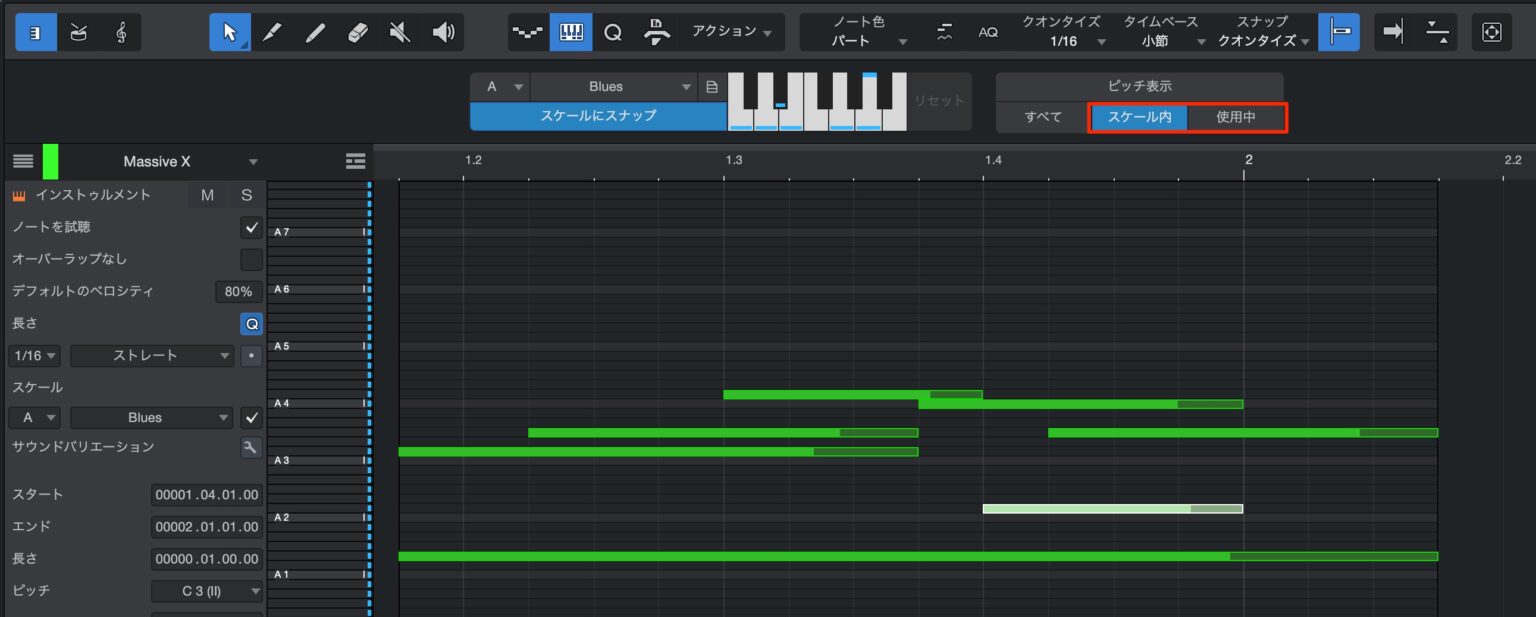Solo the Massive X instrument with the S button

coord(246,195)
